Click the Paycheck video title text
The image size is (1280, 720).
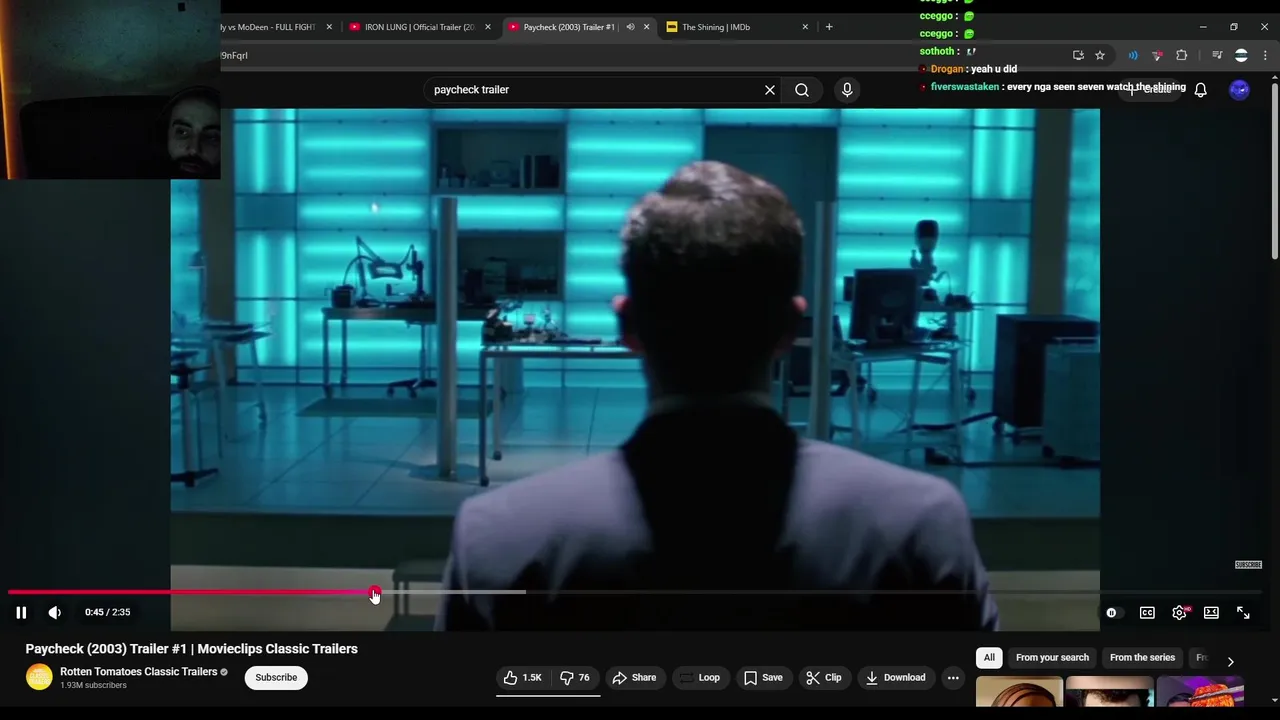[x=192, y=649]
